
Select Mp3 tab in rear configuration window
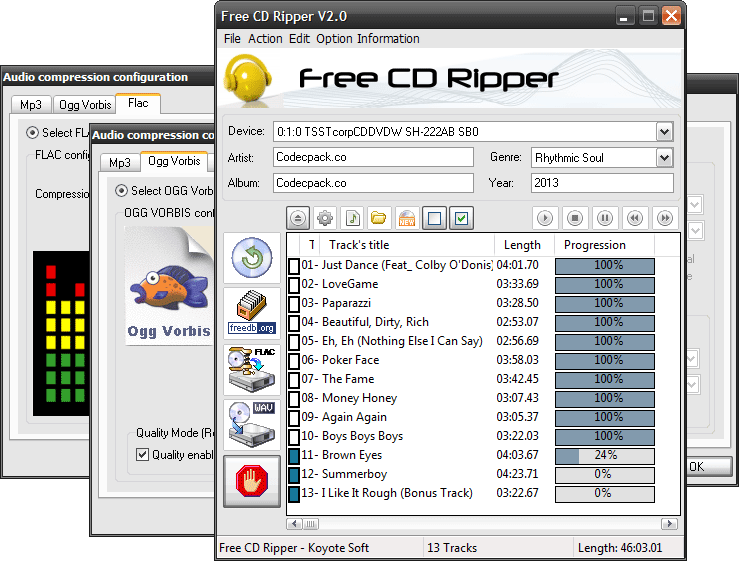[x=31, y=105]
